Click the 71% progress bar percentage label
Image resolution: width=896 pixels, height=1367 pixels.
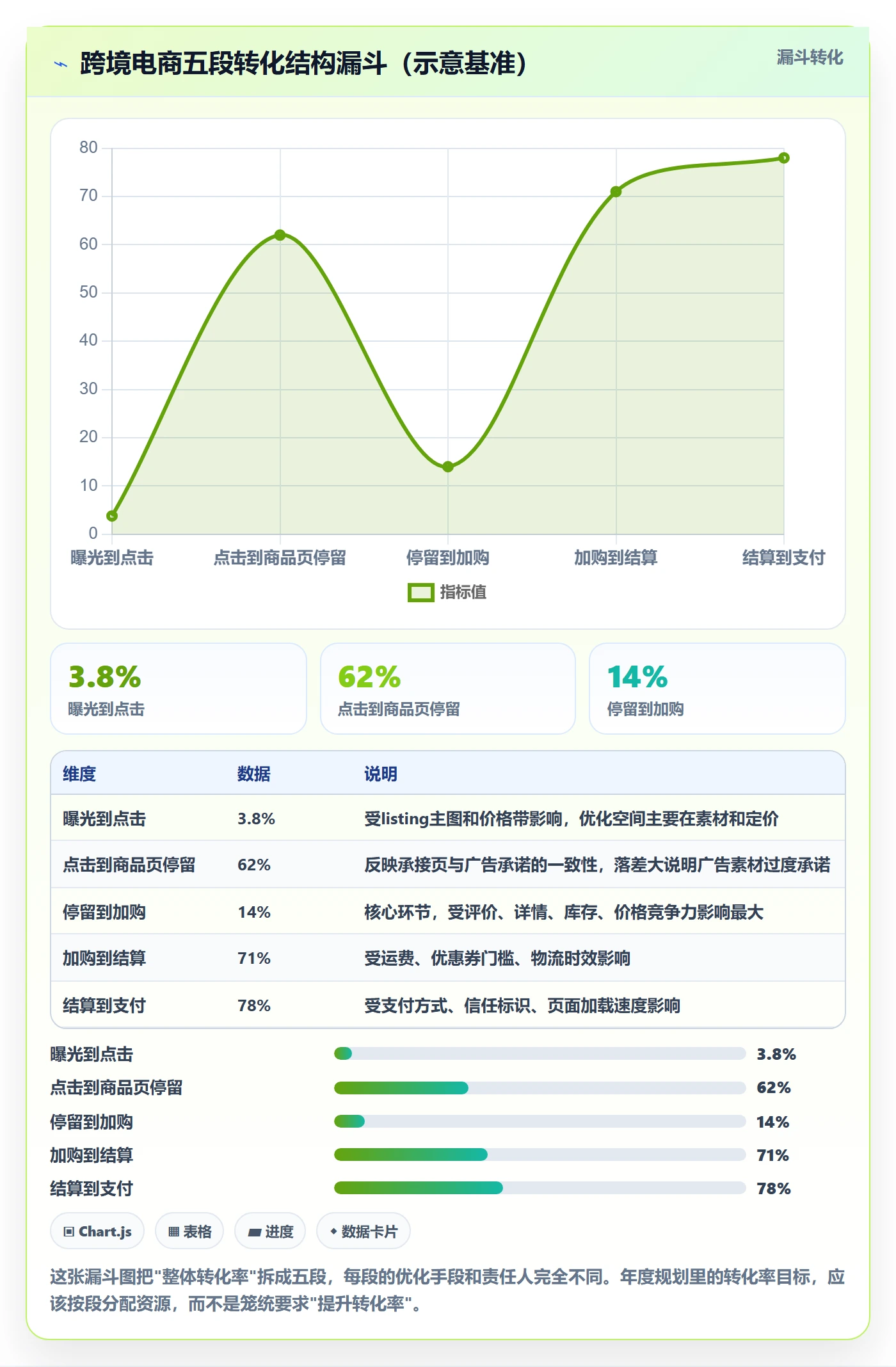772,1155
